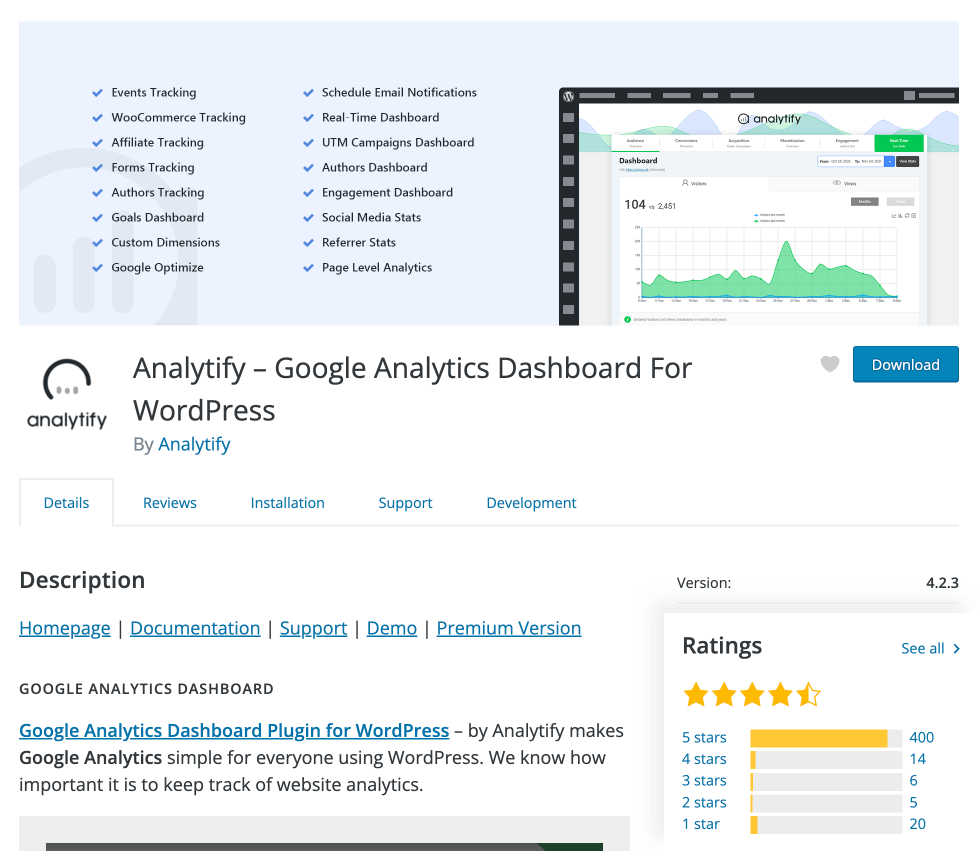Click the Analytify plugin logo
The width and height of the screenshot is (977, 851).
(x=66, y=391)
